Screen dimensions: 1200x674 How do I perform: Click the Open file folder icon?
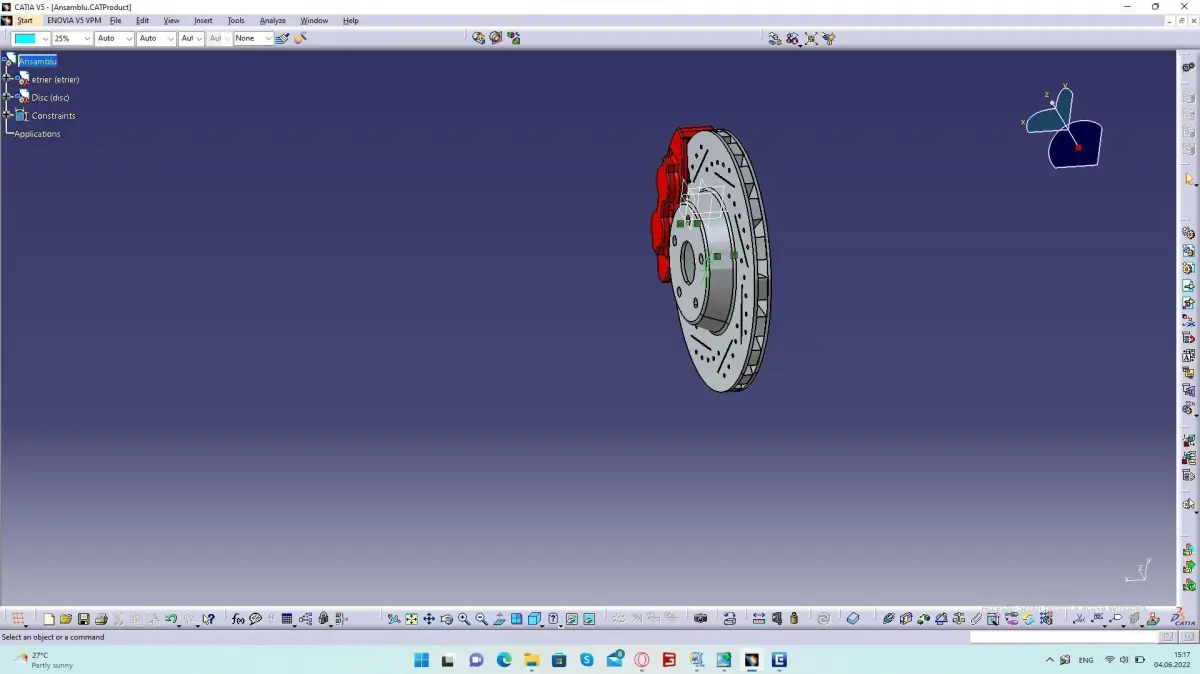click(66, 619)
